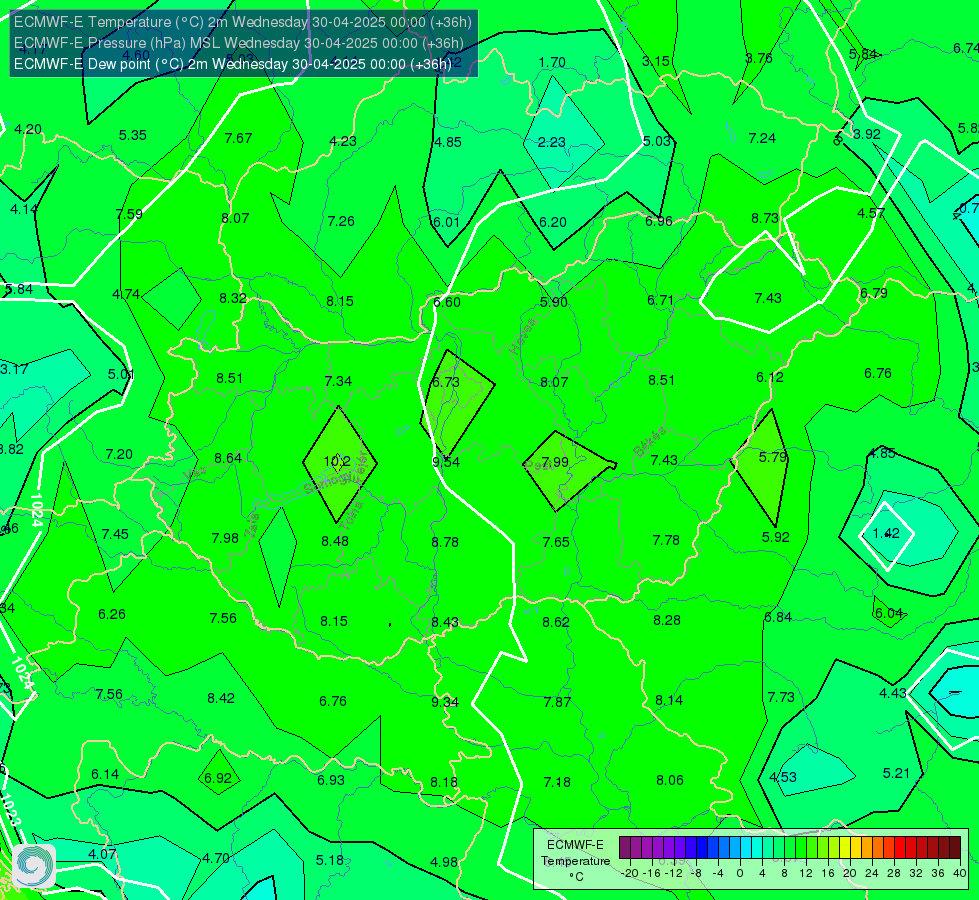Click the 6.92 value in the small diamond
This screenshot has width=979, height=900.
(218, 778)
